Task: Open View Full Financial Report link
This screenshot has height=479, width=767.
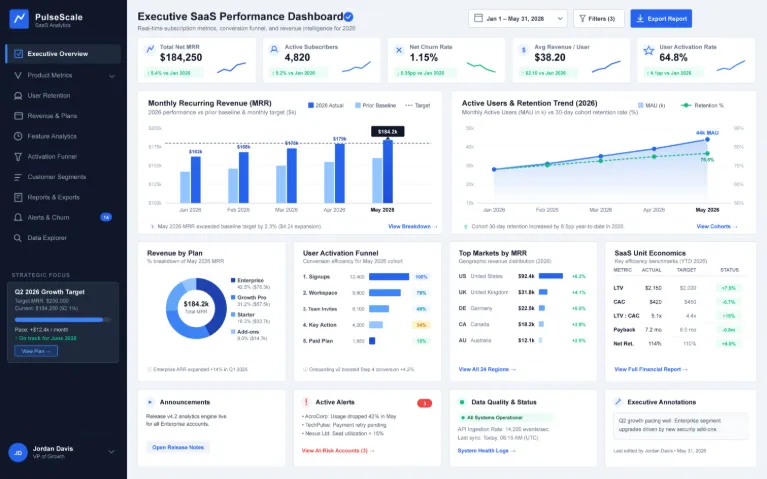Action: (651, 369)
